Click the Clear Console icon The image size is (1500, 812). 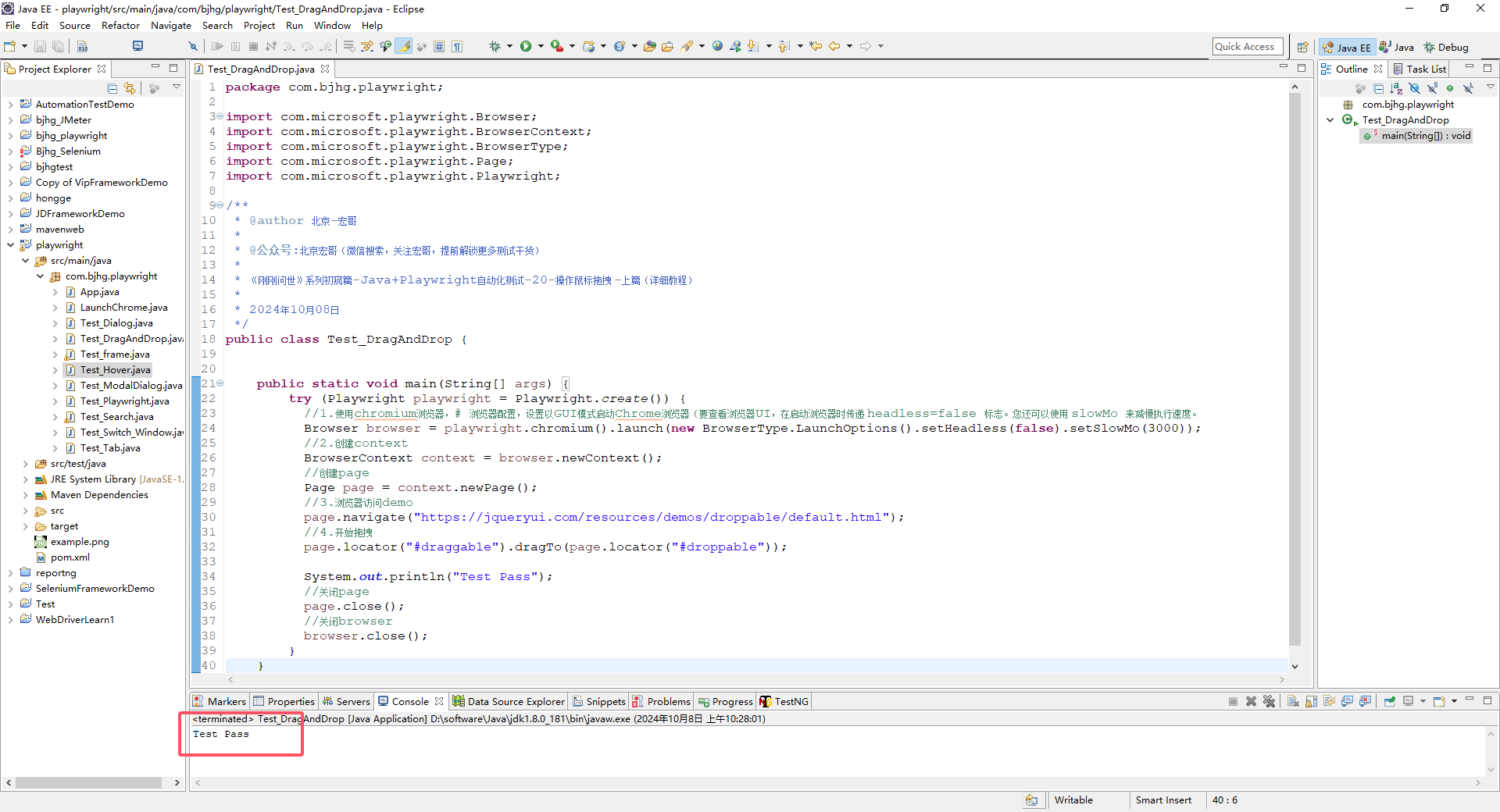coord(1293,701)
